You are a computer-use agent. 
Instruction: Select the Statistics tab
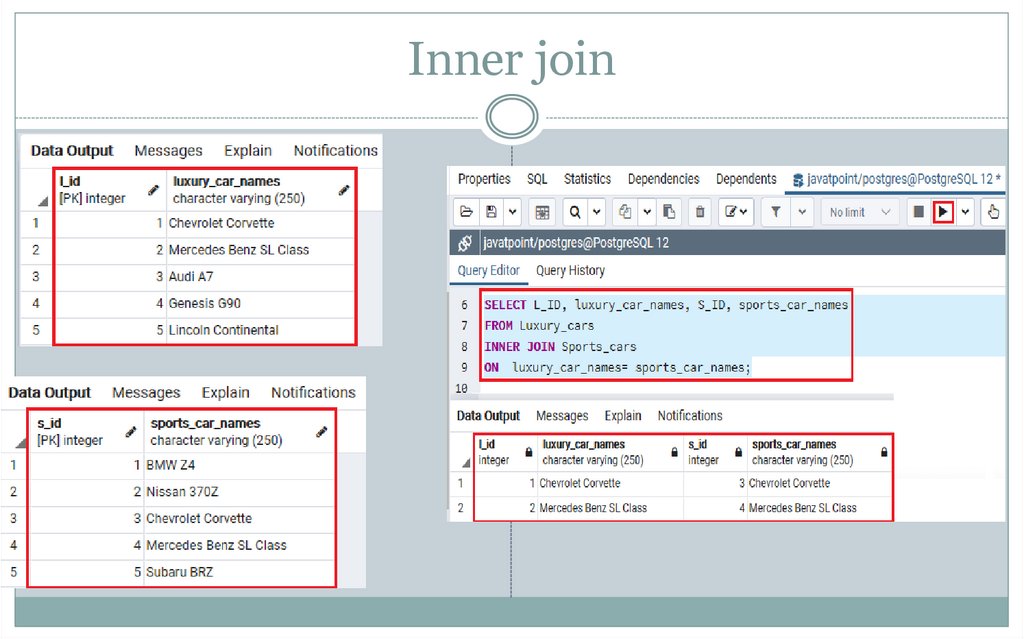point(587,178)
